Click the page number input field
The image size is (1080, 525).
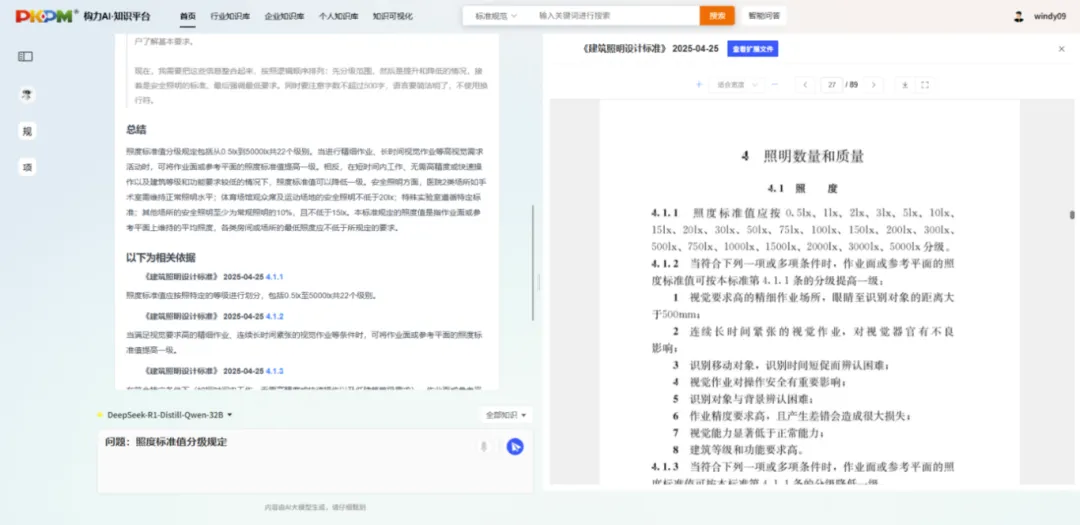[x=832, y=85]
